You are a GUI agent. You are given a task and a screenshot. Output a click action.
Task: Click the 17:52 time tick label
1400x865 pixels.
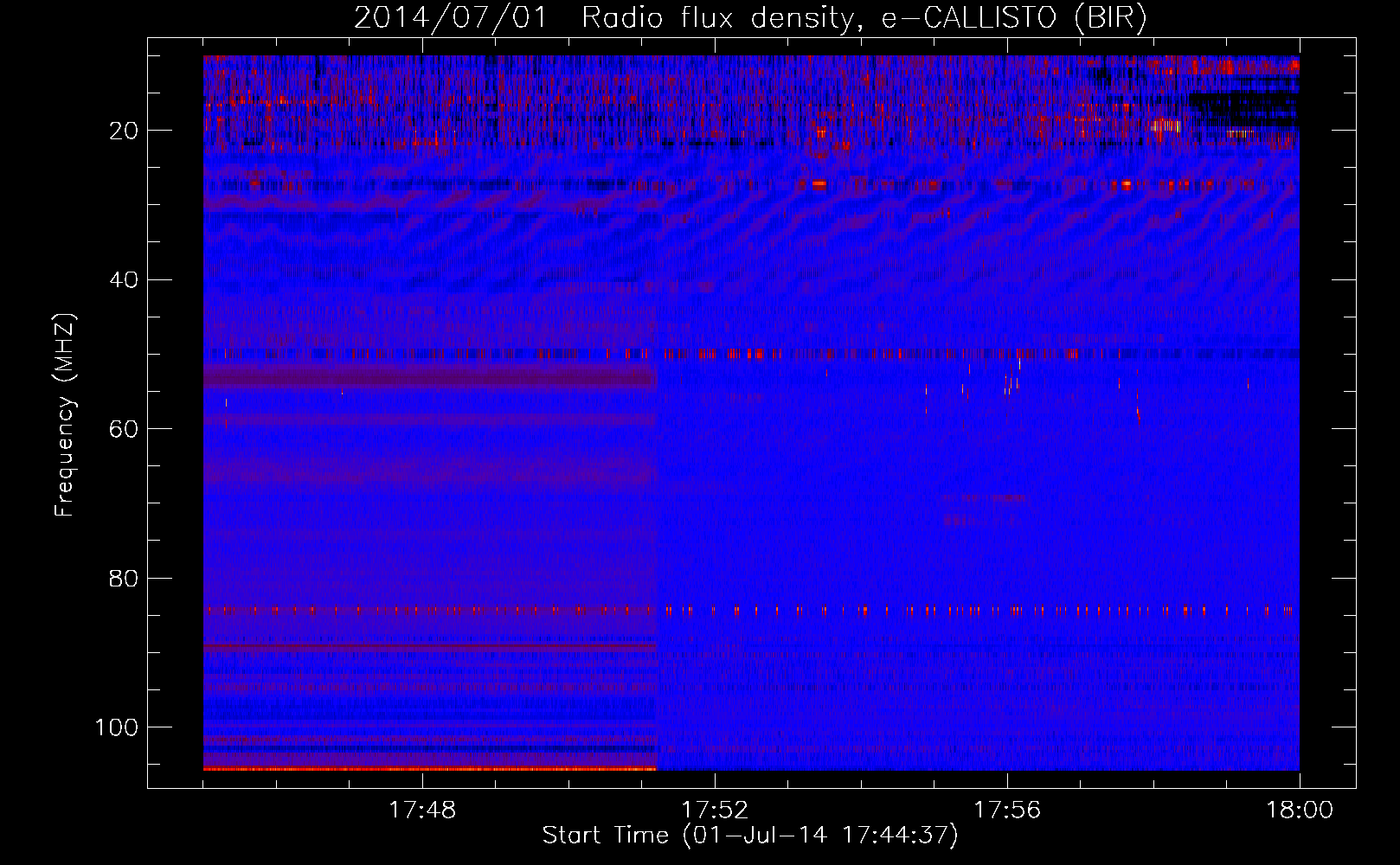click(x=715, y=811)
